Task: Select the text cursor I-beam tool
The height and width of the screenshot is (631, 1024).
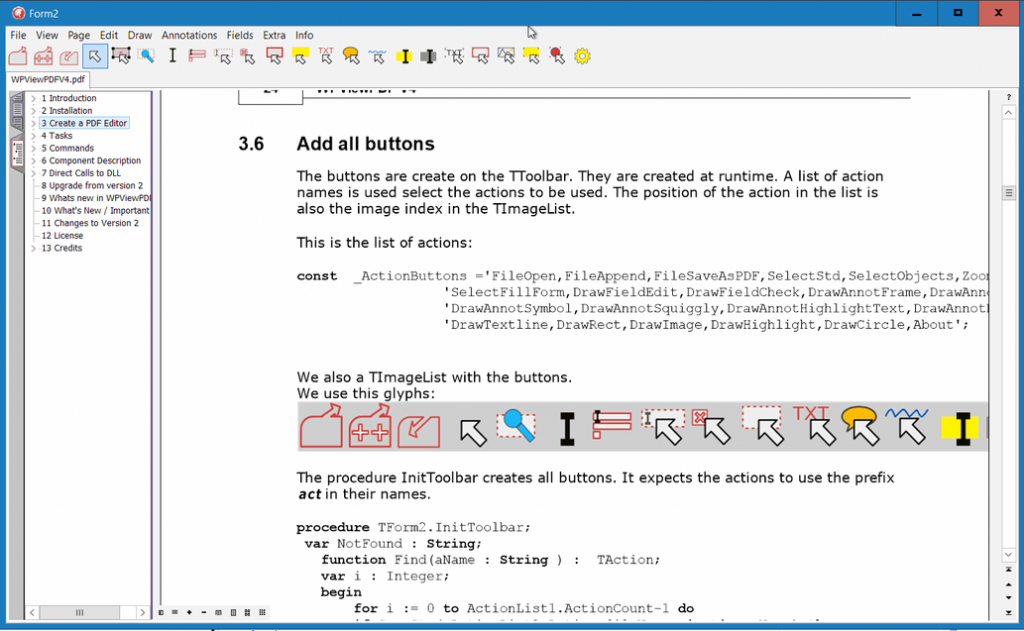Action: (172, 56)
